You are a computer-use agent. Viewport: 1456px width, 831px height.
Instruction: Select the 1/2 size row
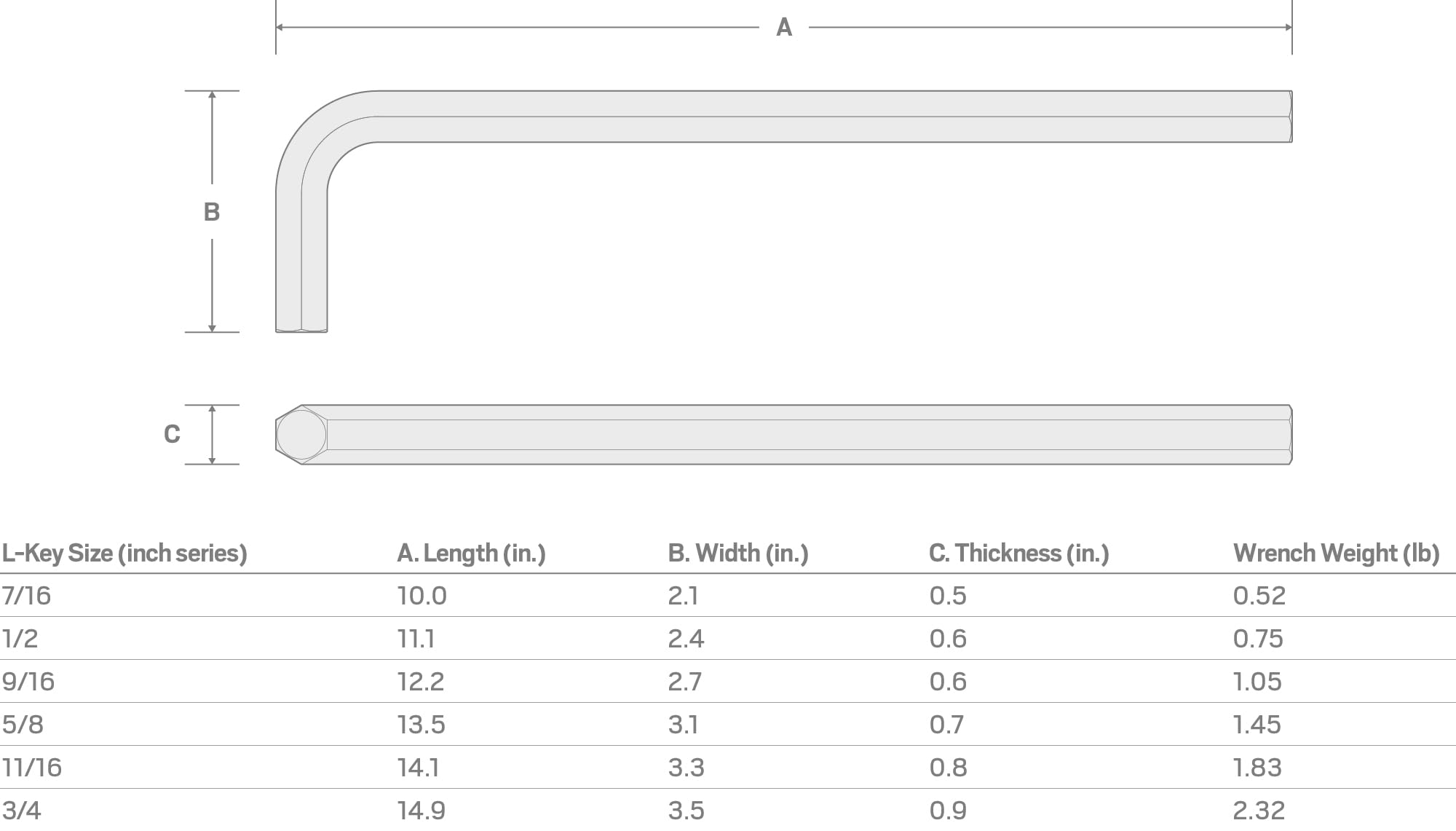728,639
